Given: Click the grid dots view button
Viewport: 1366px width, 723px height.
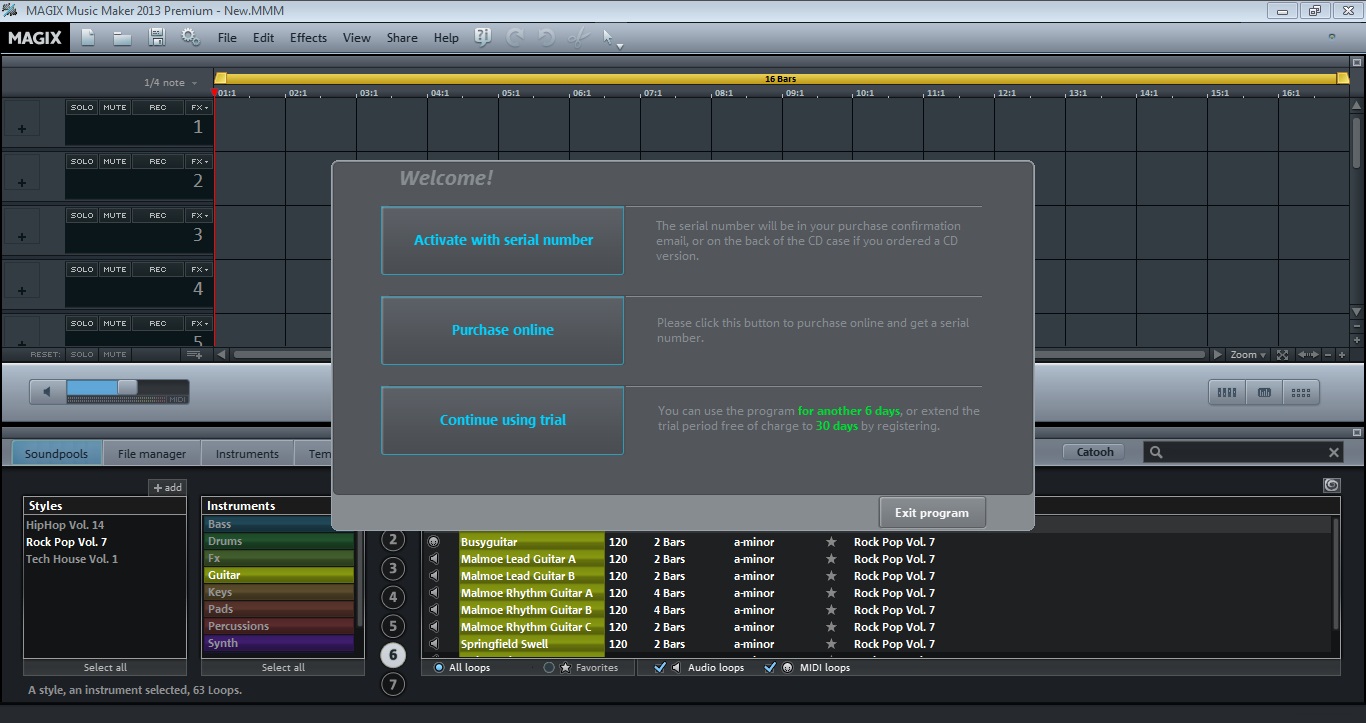Looking at the screenshot, I should pyautogui.click(x=1301, y=393).
